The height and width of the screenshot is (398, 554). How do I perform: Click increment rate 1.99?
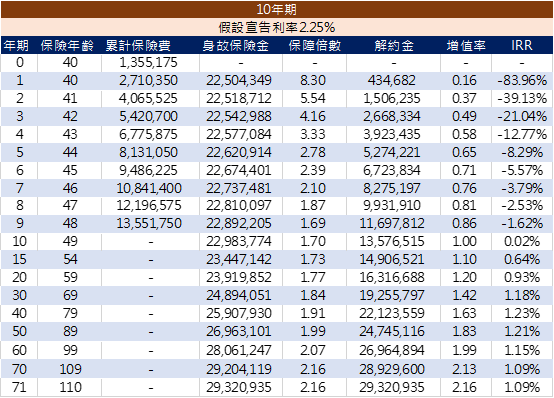pos(464,350)
